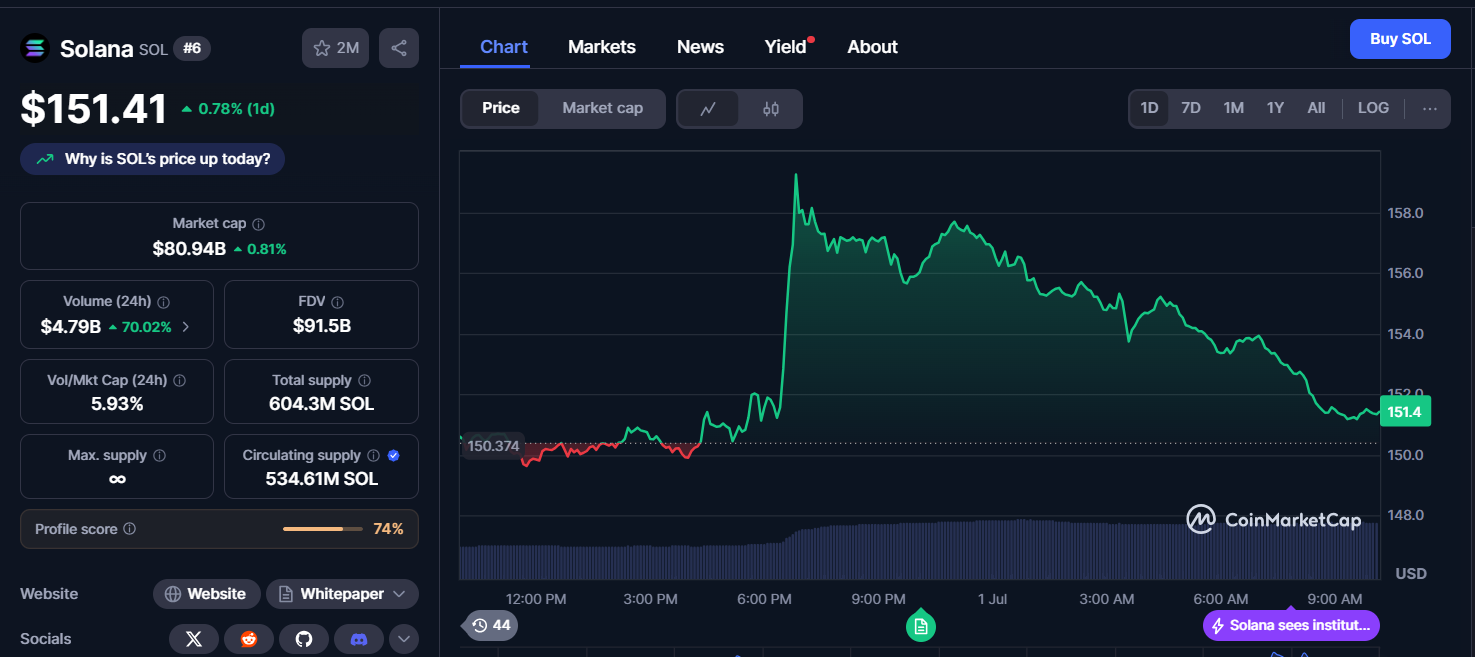Expand the Whitepaper dropdown
The width and height of the screenshot is (1475, 657).
pyautogui.click(x=342, y=594)
